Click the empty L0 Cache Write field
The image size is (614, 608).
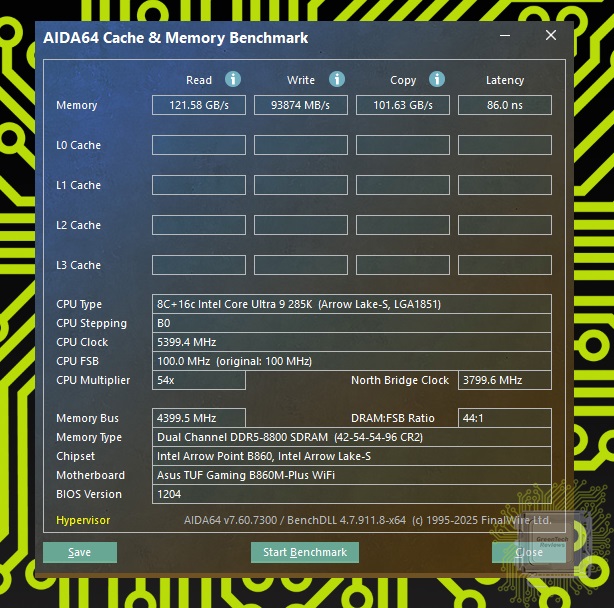point(301,145)
